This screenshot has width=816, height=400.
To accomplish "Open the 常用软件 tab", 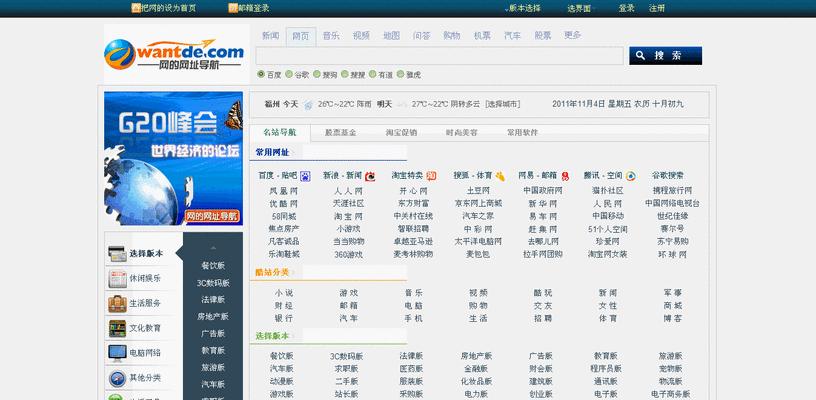I will click(x=522, y=133).
